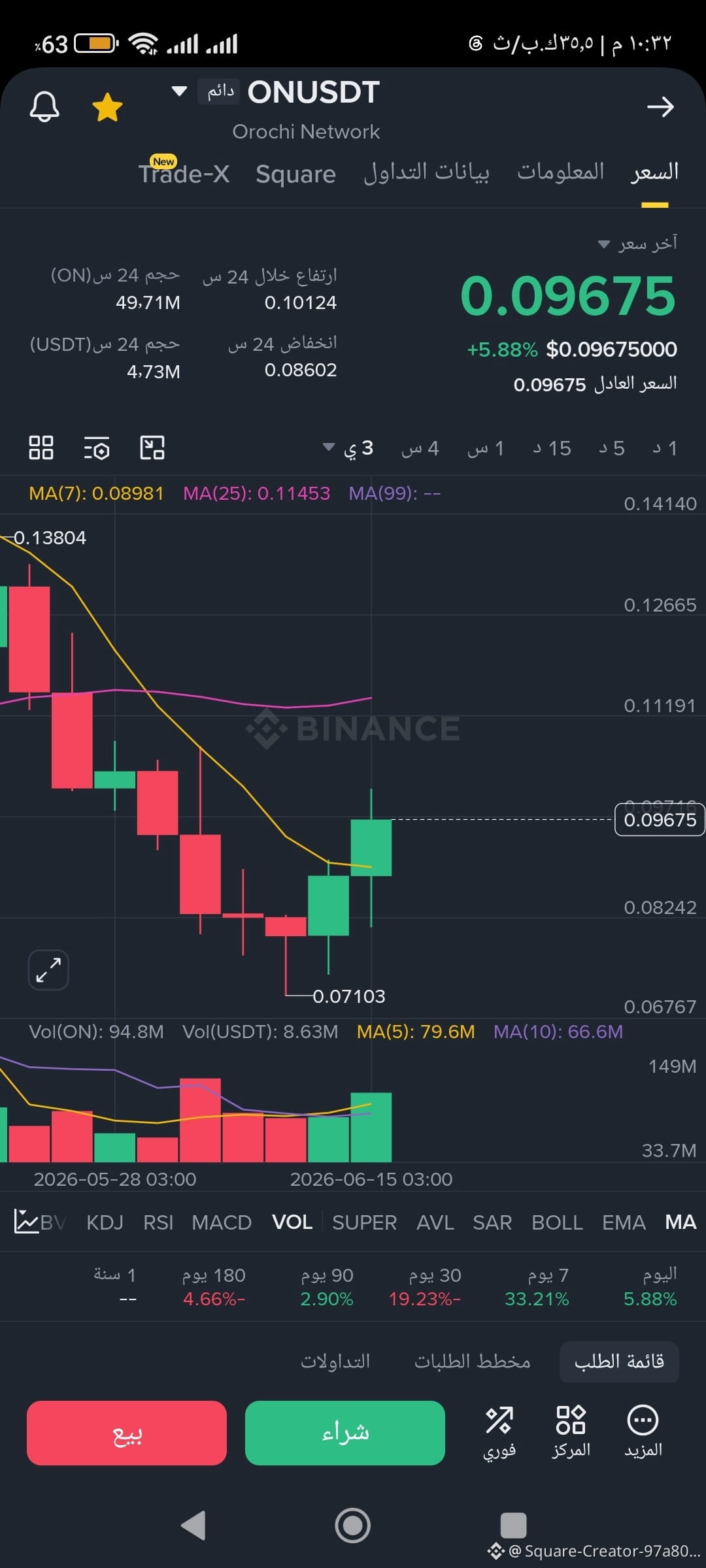This screenshot has height=1568, width=706.
Task: Select the قائمة الطلب tab
Action: click(x=619, y=1362)
